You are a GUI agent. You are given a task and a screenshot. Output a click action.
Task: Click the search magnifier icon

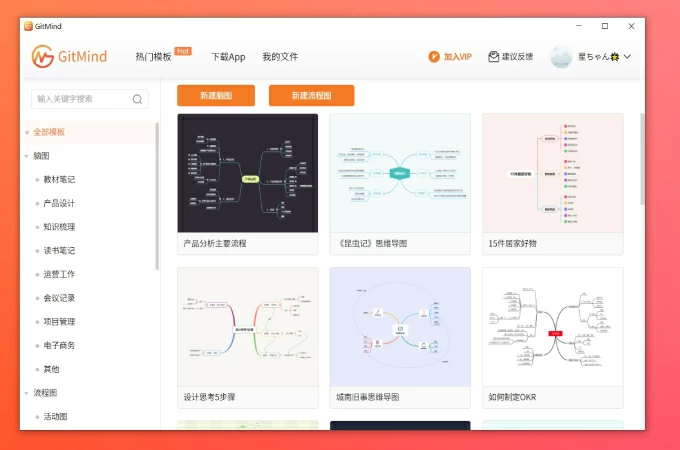137,99
